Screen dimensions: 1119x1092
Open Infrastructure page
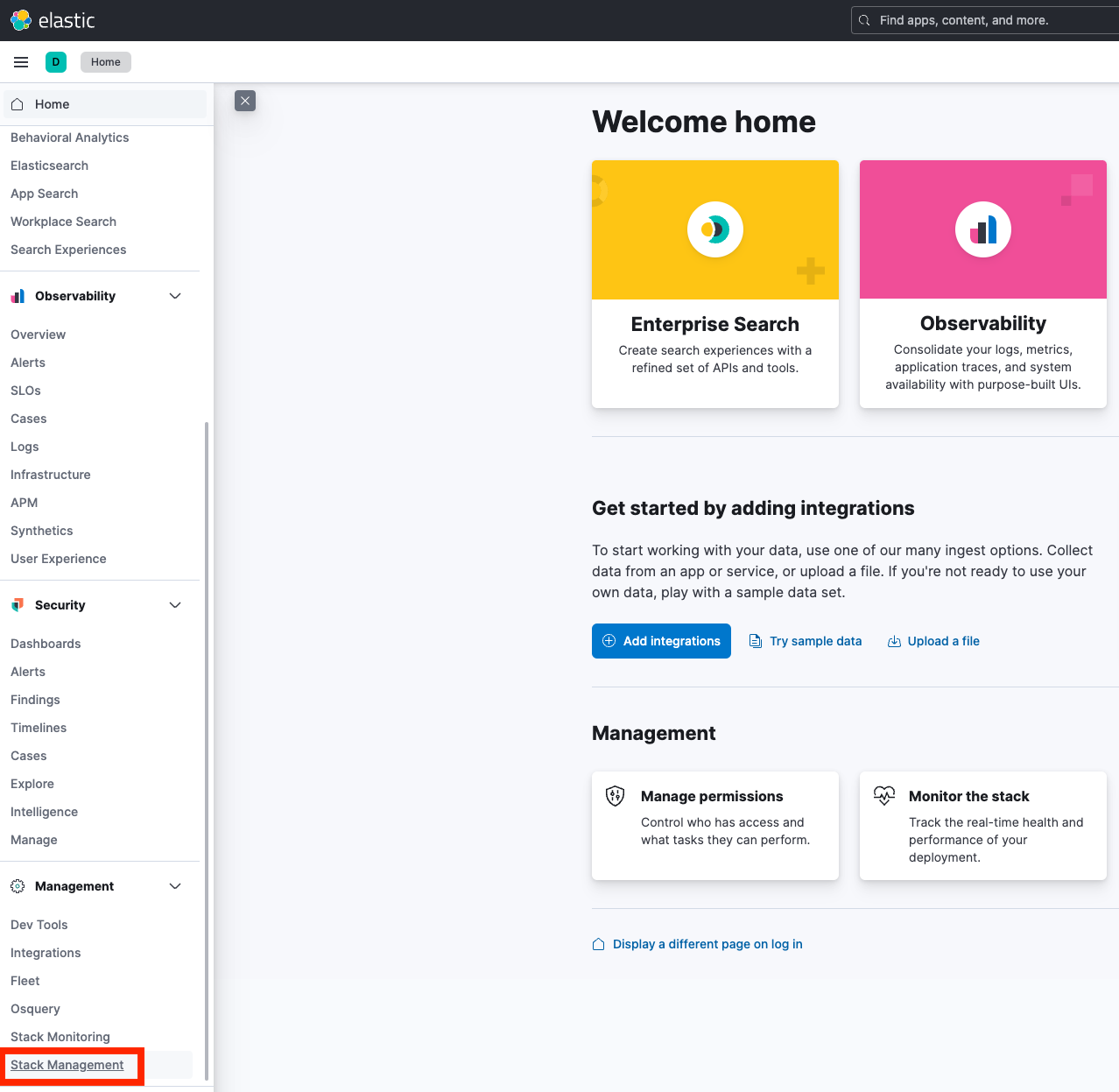[x=51, y=475]
